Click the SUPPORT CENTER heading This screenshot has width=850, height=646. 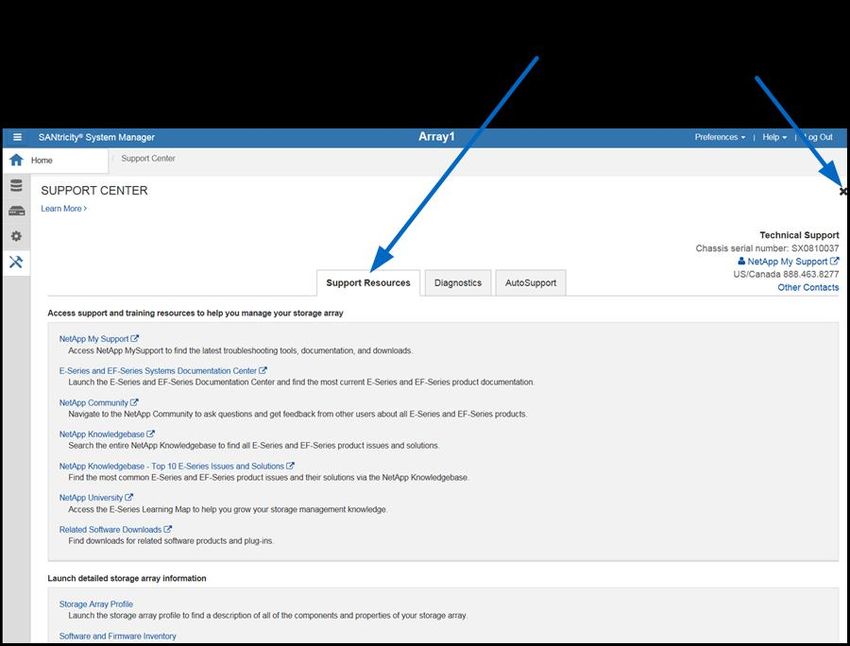click(94, 191)
